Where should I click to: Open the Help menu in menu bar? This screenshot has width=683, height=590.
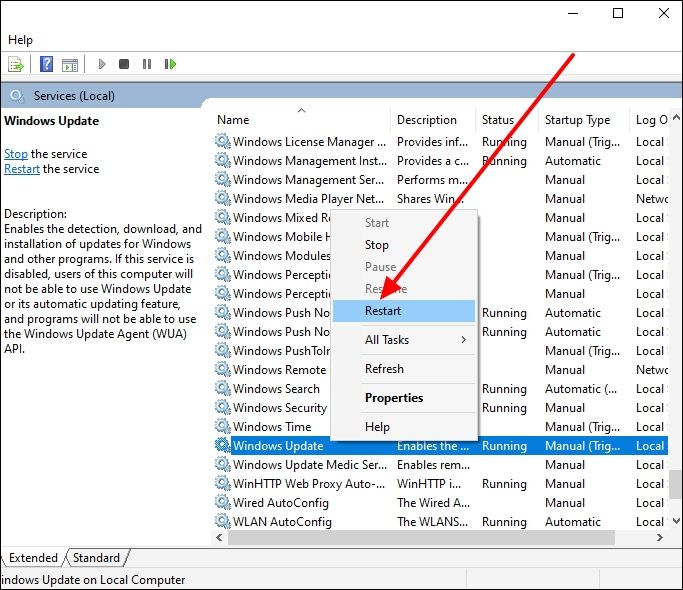click(20, 40)
